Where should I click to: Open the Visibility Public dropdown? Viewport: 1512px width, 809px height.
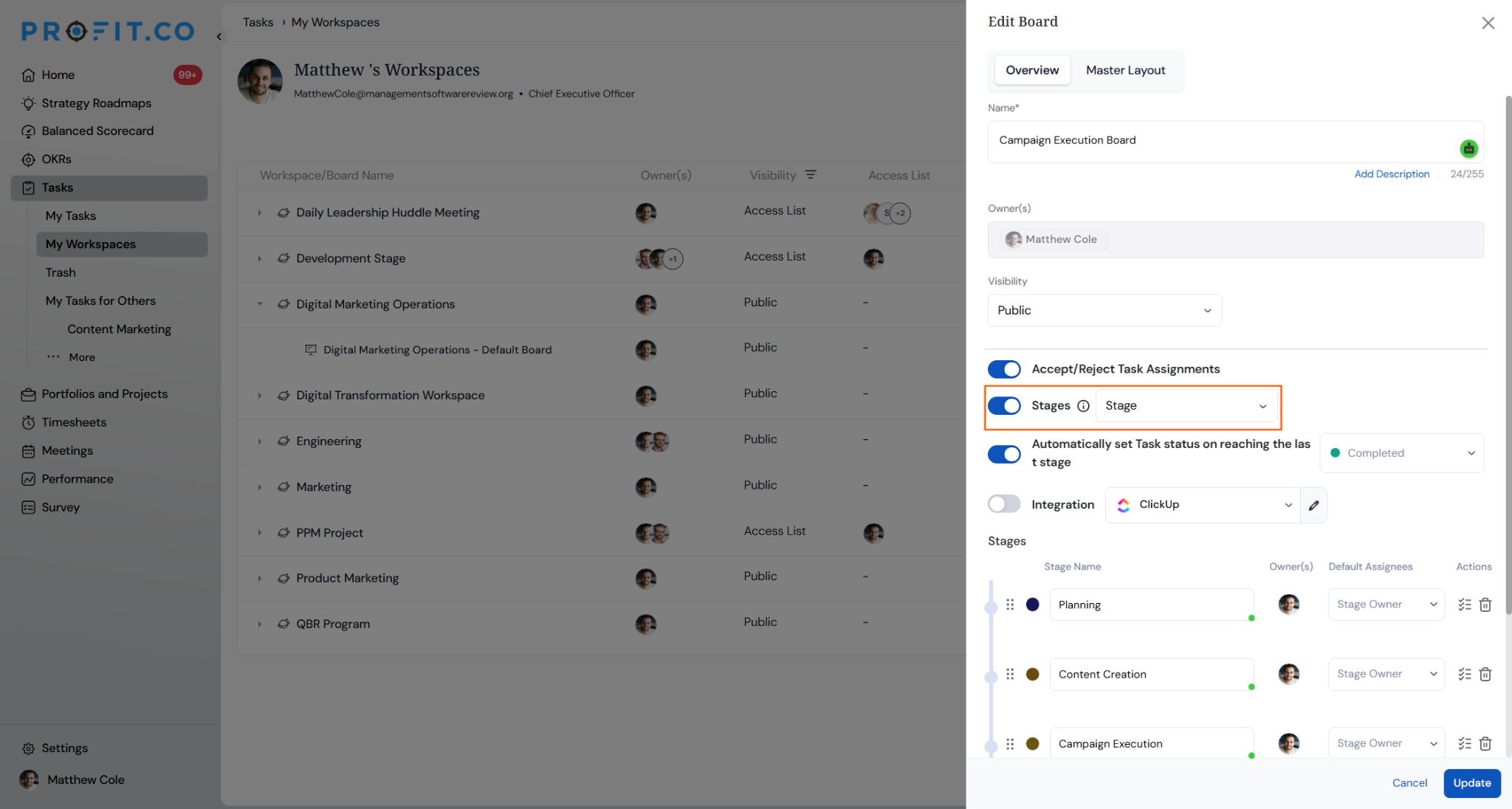click(1104, 311)
